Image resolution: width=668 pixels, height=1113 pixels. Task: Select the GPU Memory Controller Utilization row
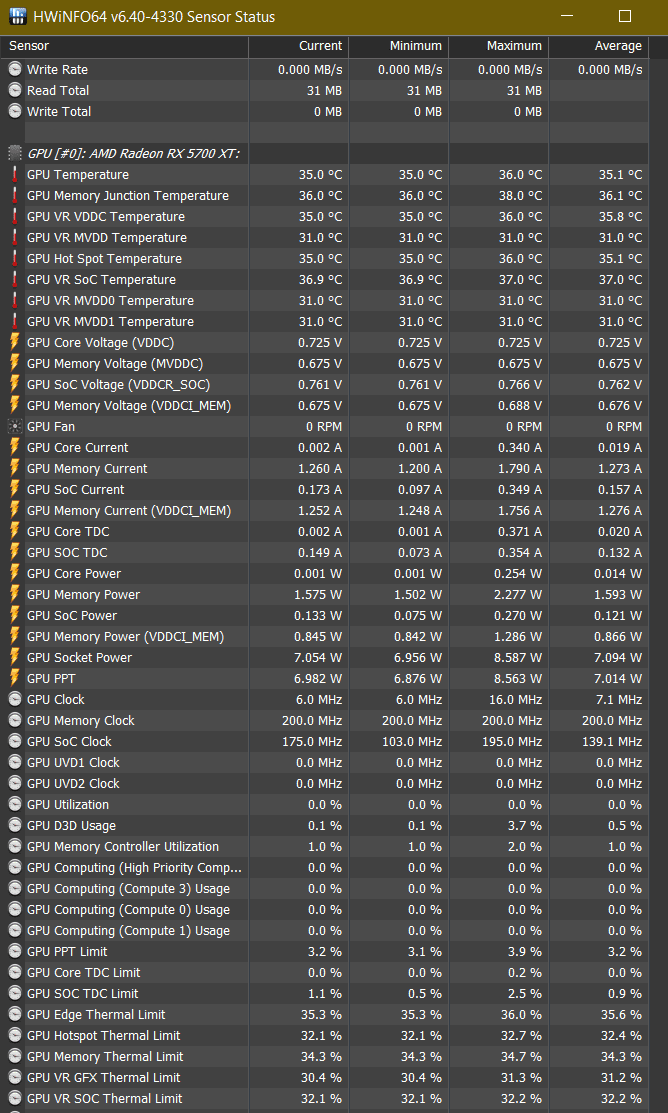click(x=324, y=847)
